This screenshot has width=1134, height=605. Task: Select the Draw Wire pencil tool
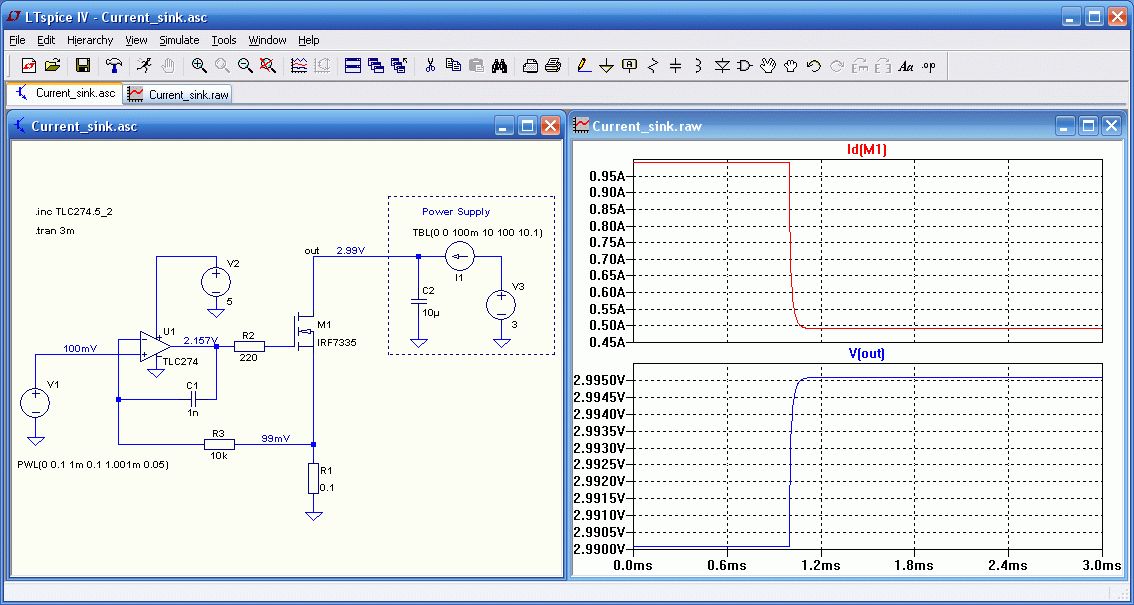583,66
